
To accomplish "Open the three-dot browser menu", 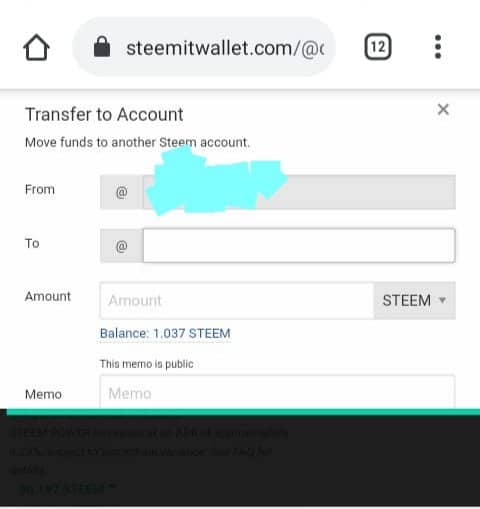I will (x=438, y=47).
